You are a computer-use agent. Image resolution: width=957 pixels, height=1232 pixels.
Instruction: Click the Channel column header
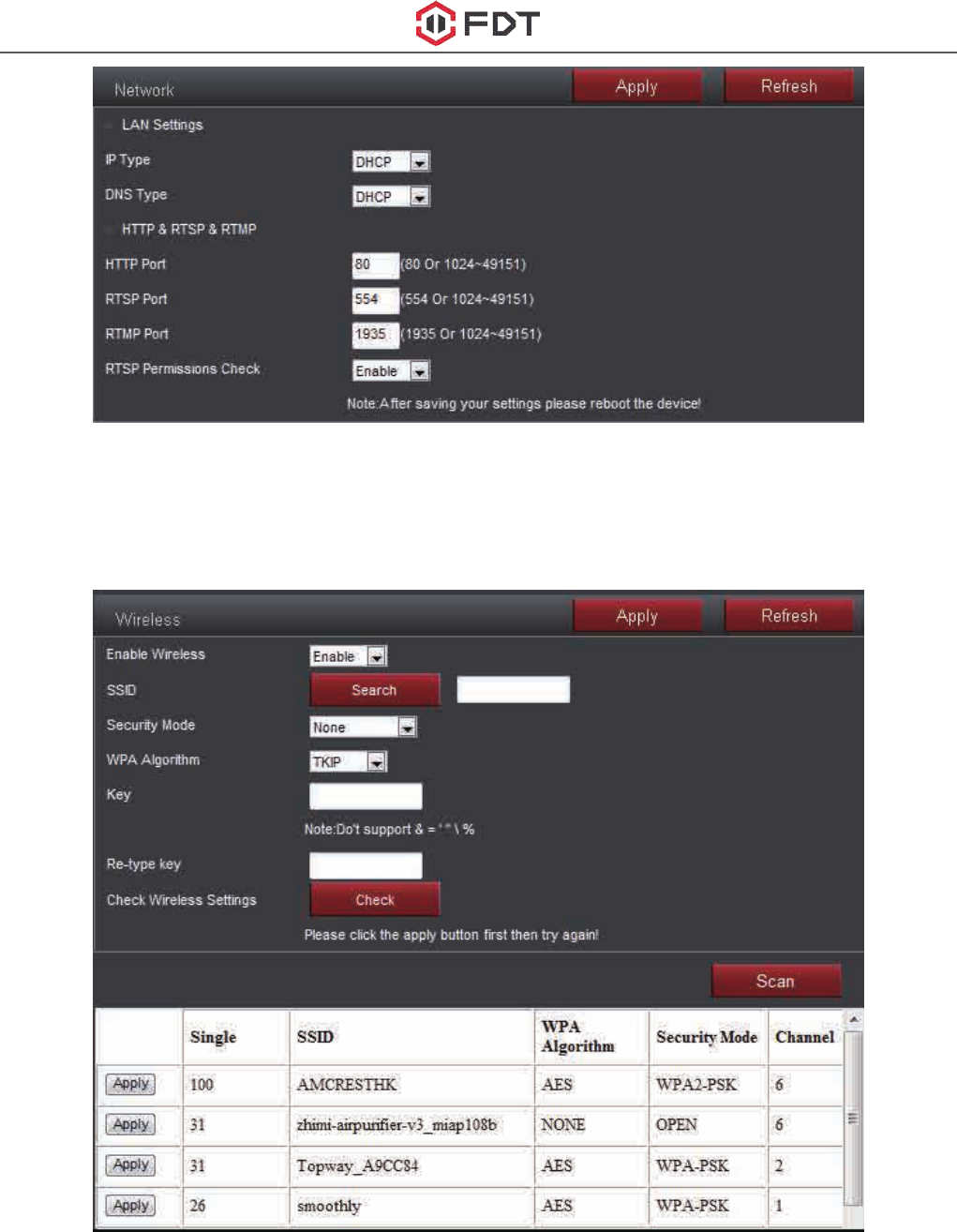coord(805,1037)
